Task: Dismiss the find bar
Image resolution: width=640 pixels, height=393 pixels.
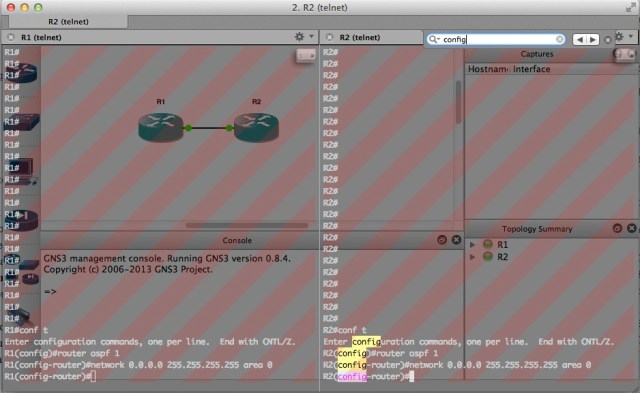Action: [608, 40]
